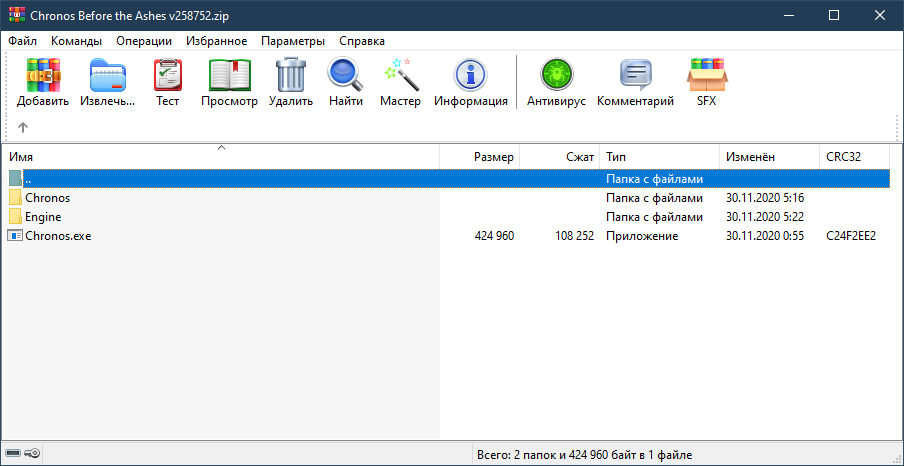
Task: Click the Извлечь (Extract) toolbar icon
Action: [x=108, y=76]
